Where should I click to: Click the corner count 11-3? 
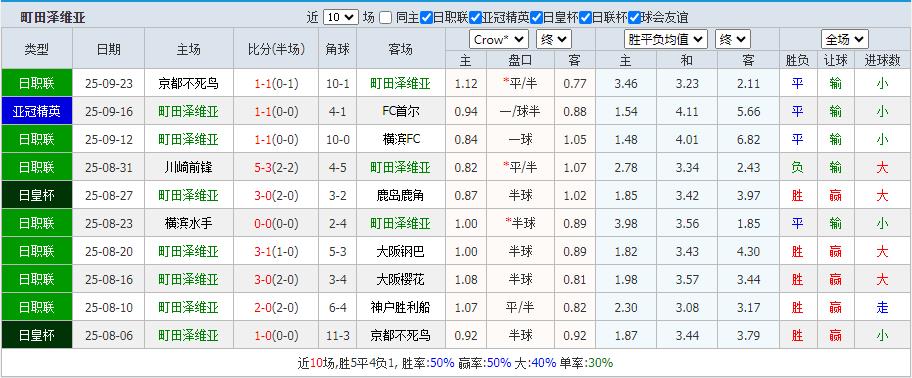[337, 336]
